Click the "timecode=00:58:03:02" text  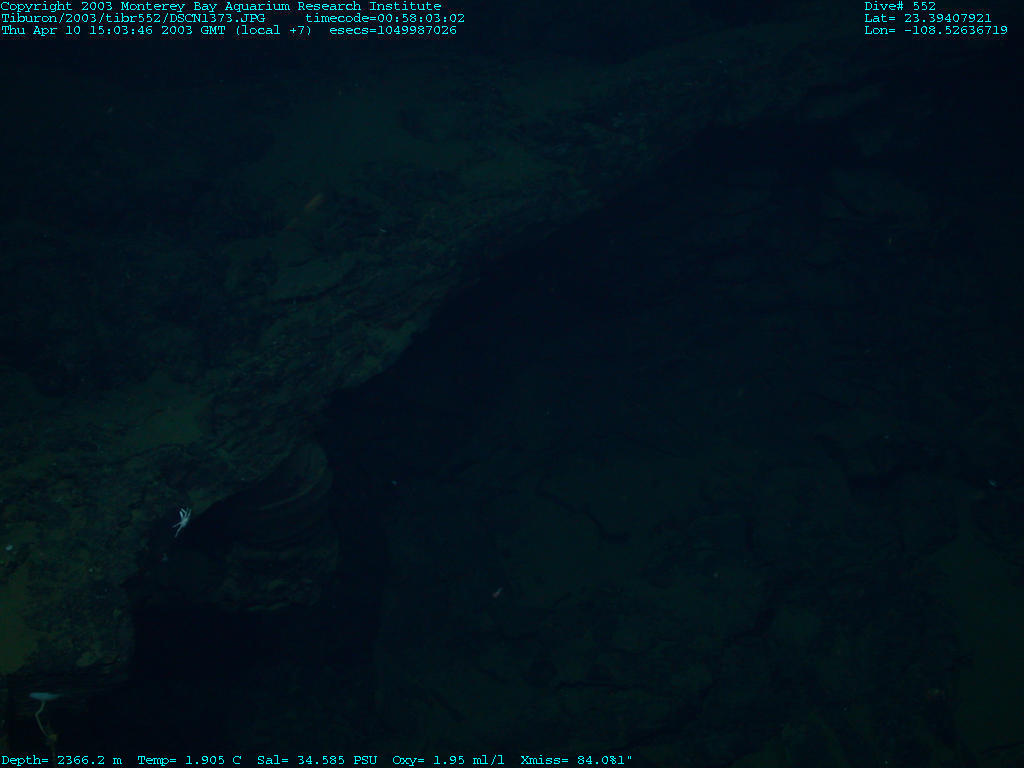385,18
